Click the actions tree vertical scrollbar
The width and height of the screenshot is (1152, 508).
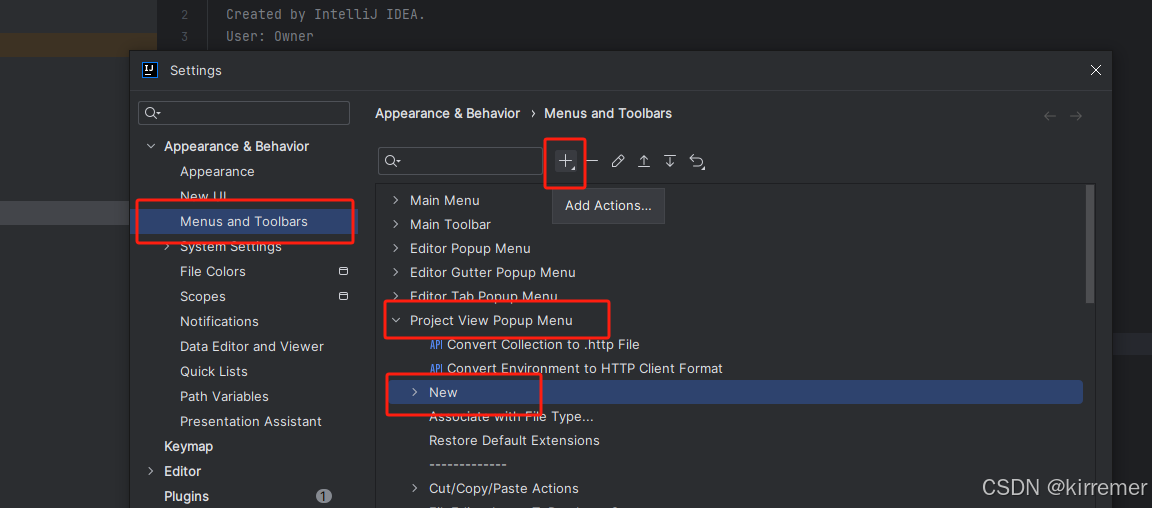[1090, 244]
